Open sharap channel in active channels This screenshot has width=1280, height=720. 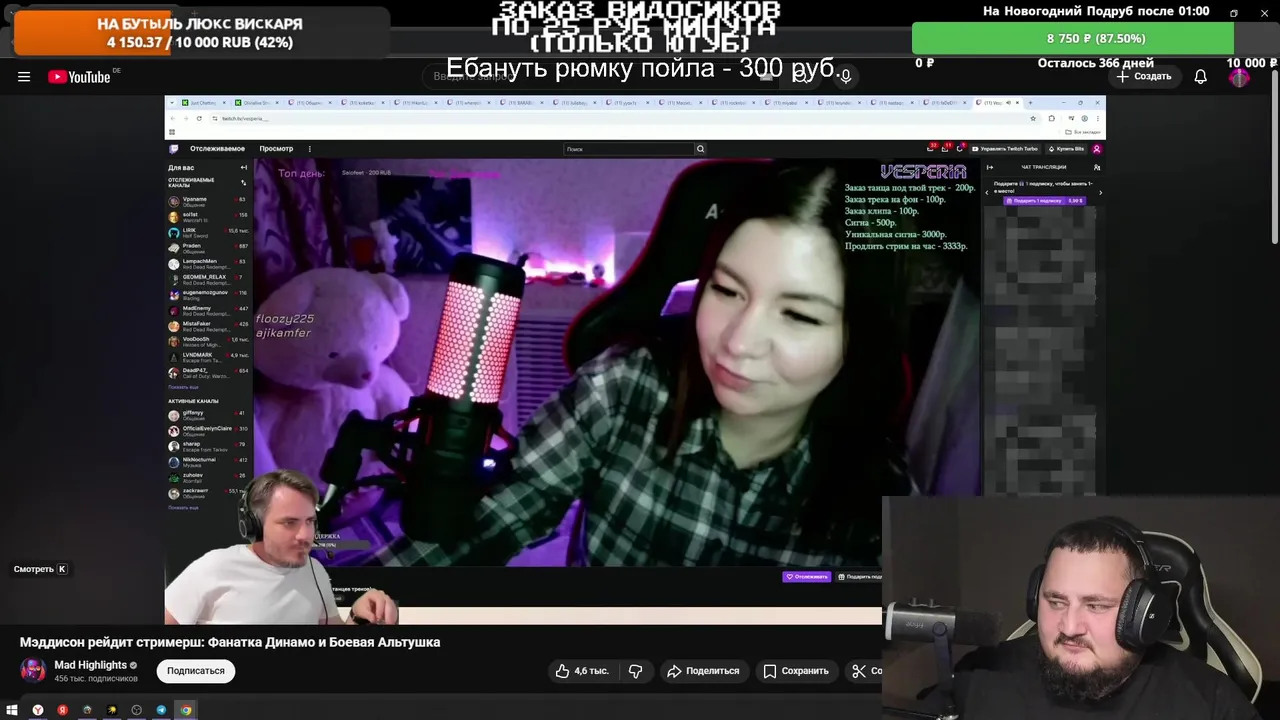pos(208,445)
